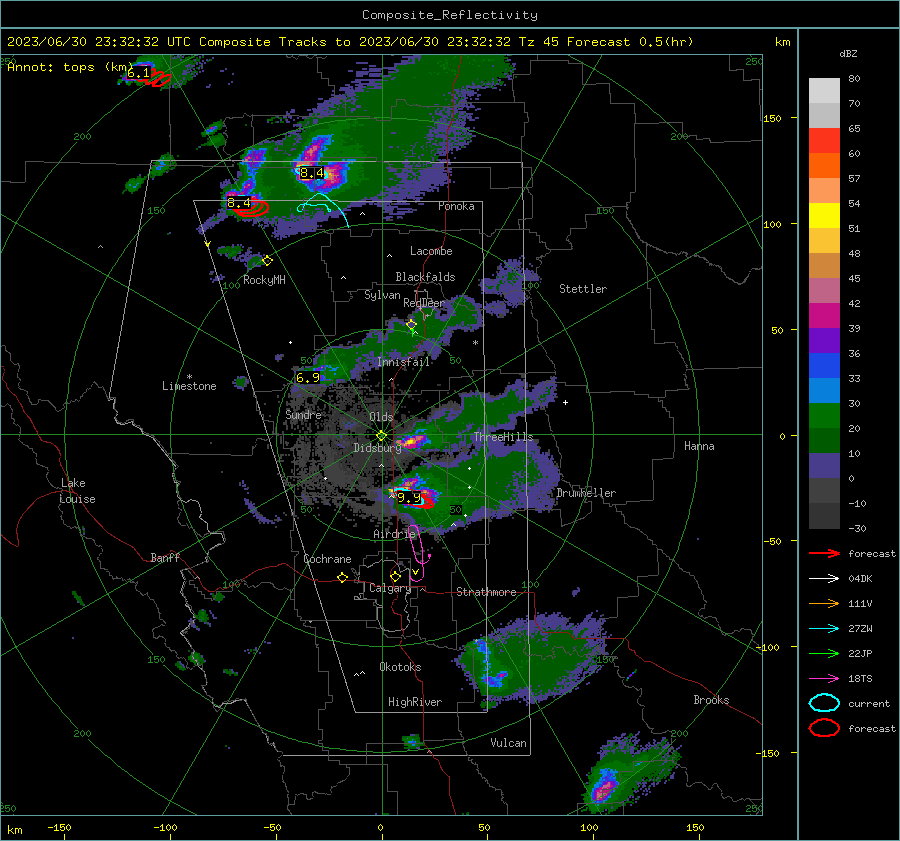Click the white plus marker east of ThreeHills
Image resolution: width=900 pixels, height=841 pixels.
[x=565, y=402]
